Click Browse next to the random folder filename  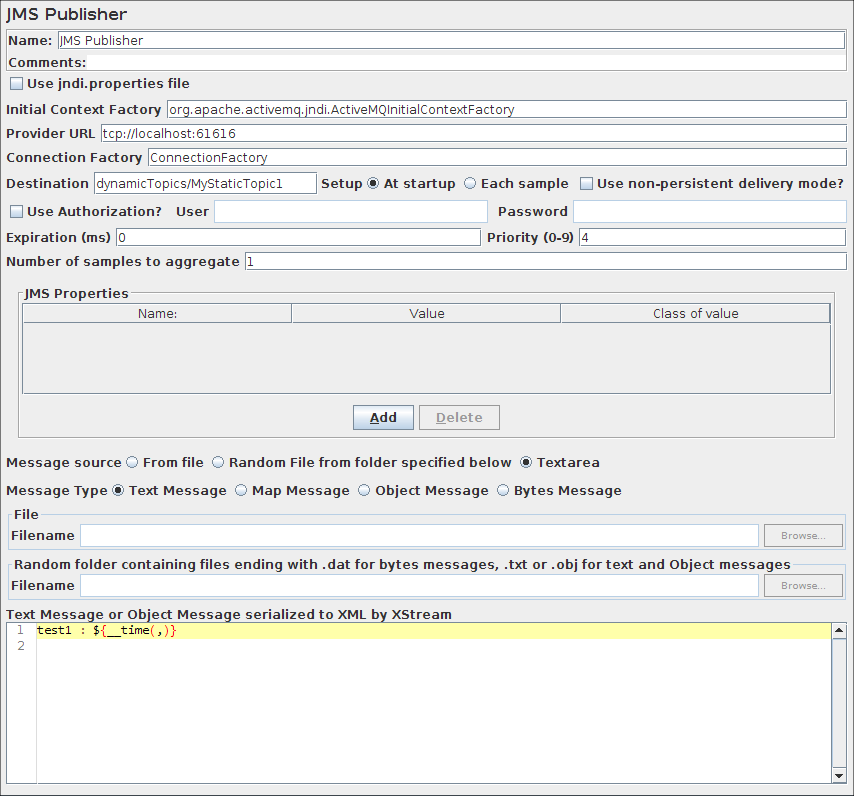click(803, 585)
